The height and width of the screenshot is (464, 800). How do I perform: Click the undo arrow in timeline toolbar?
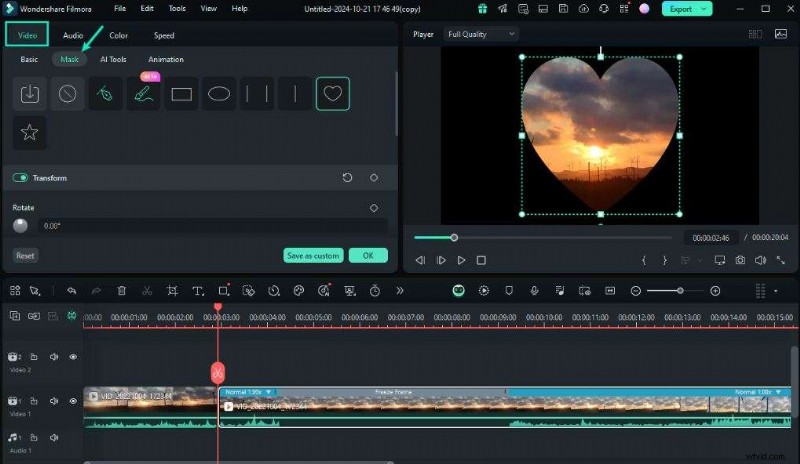pos(71,290)
